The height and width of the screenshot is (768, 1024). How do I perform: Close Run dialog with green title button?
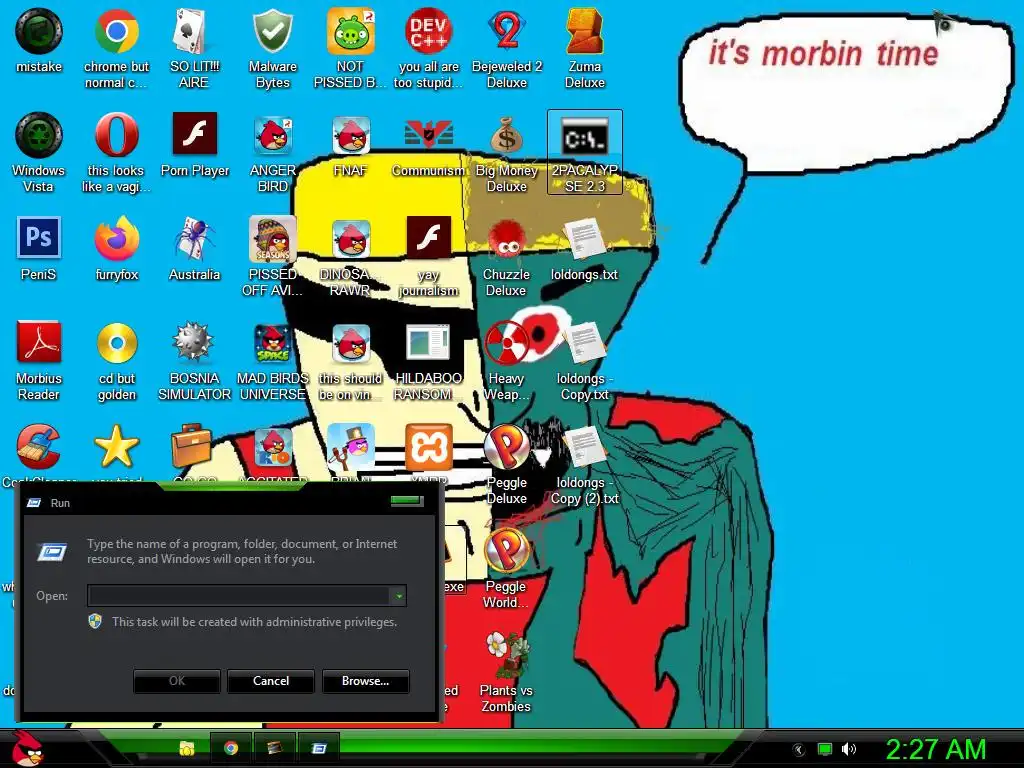407,501
